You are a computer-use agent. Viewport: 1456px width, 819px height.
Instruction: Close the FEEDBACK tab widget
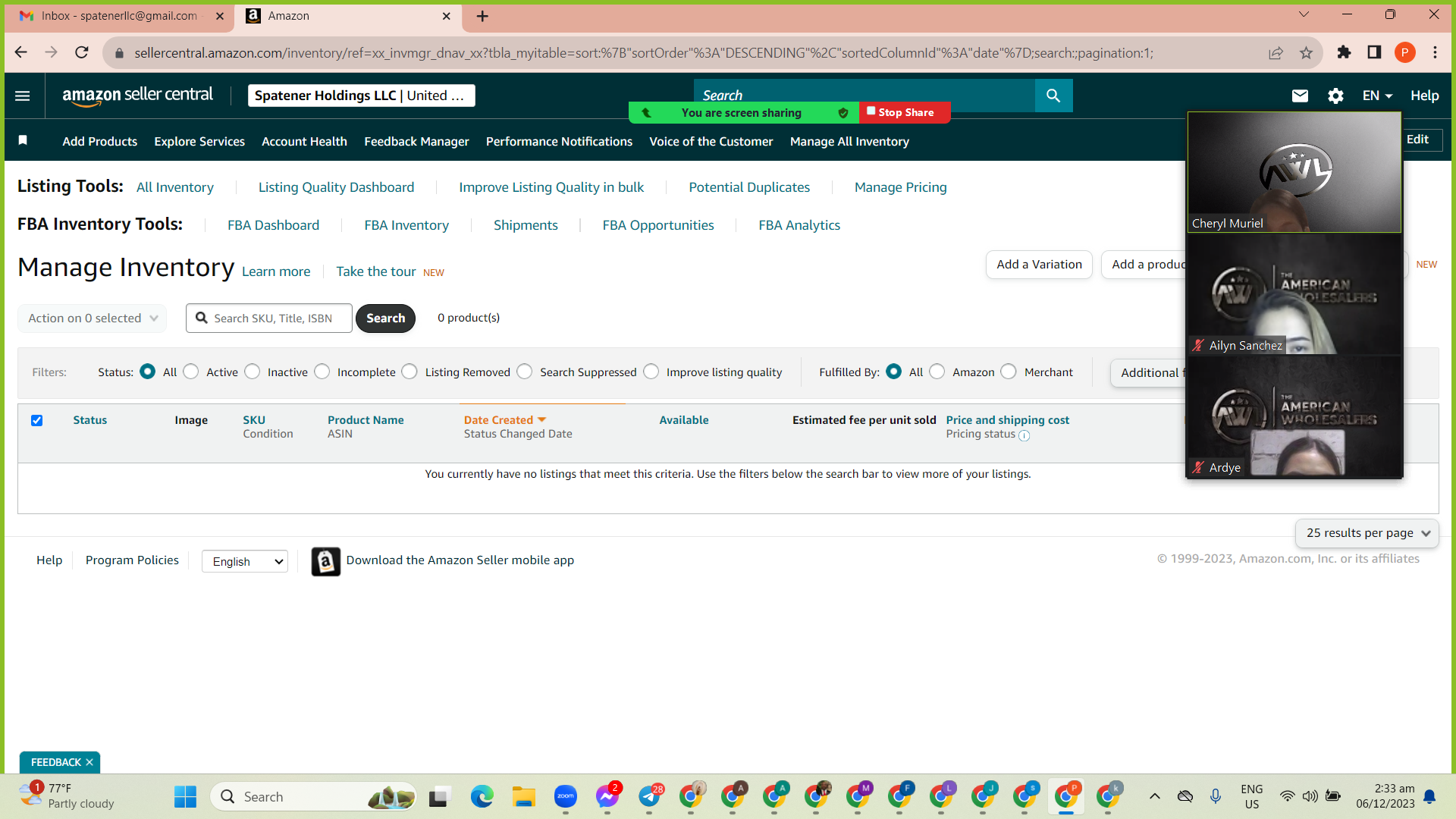89,762
